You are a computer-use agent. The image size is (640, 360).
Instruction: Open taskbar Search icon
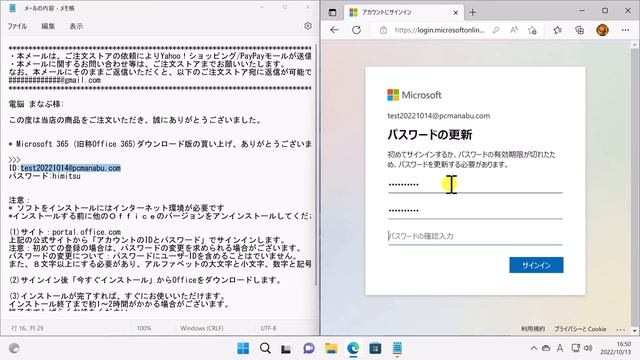coord(265,348)
